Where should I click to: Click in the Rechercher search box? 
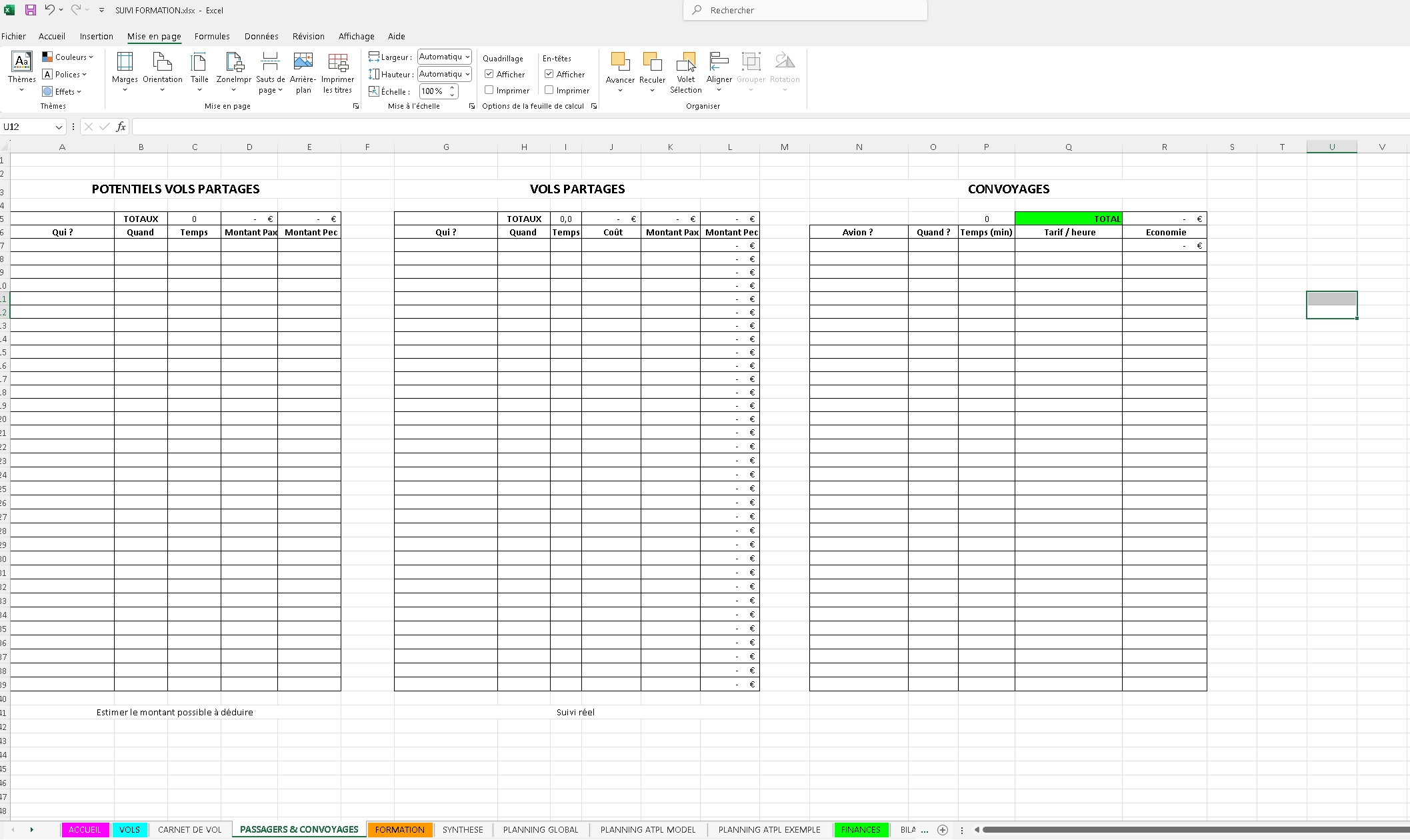click(805, 10)
